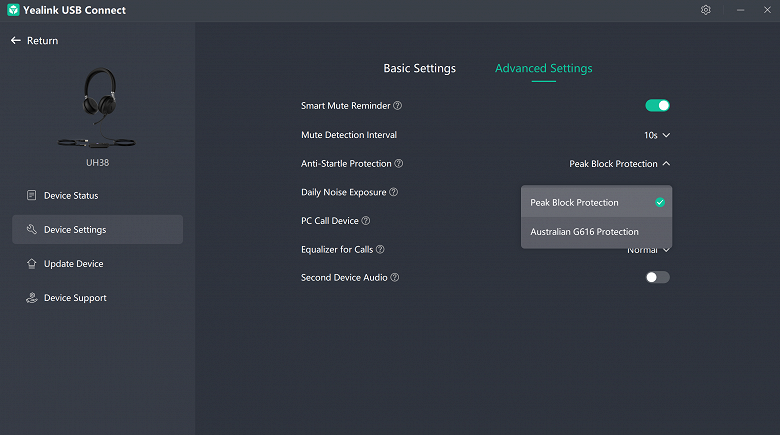Click the UH38 device name label
The height and width of the screenshot is (435, 780).
[98, 163]
